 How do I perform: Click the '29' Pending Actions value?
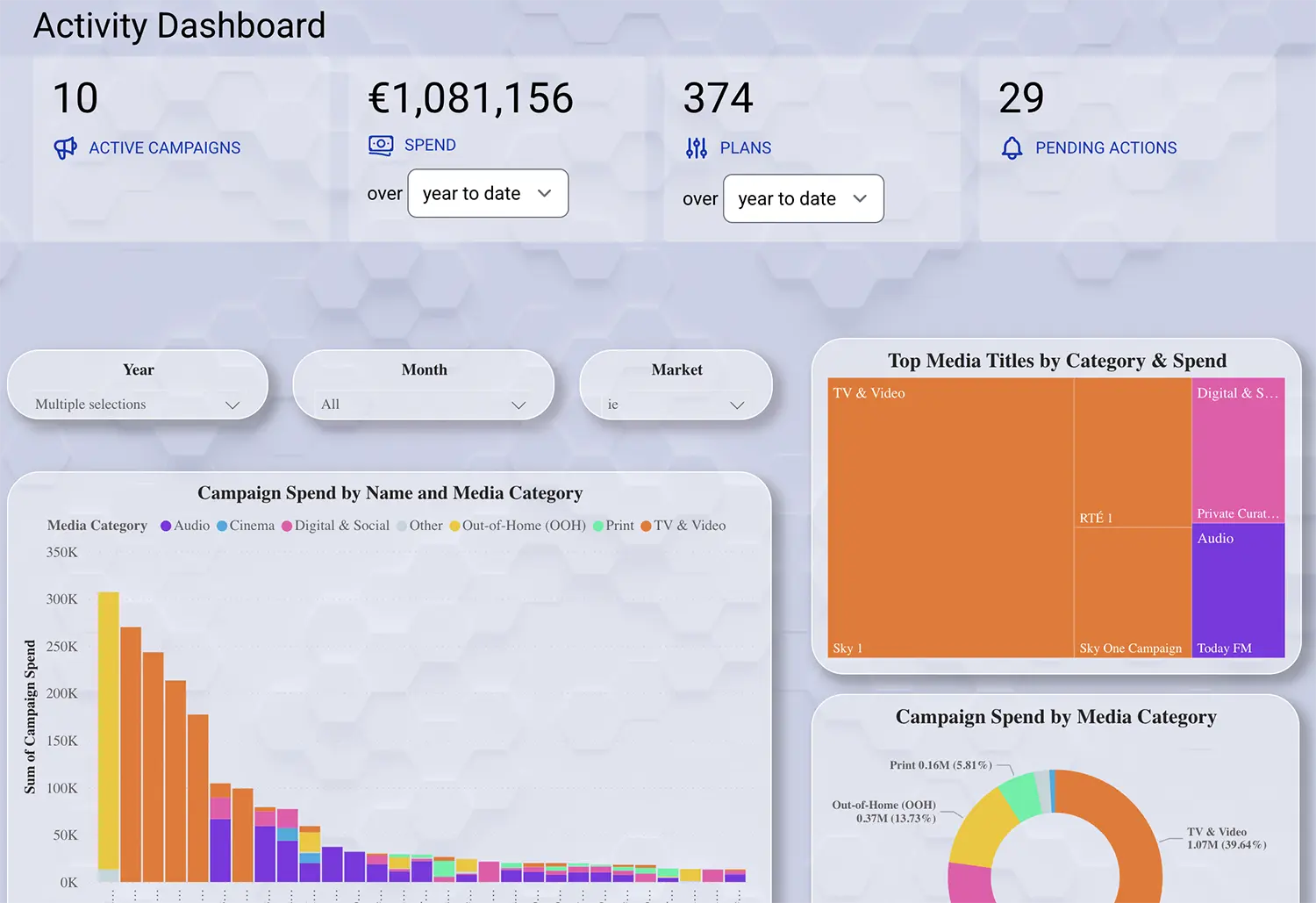point(1021,97)
